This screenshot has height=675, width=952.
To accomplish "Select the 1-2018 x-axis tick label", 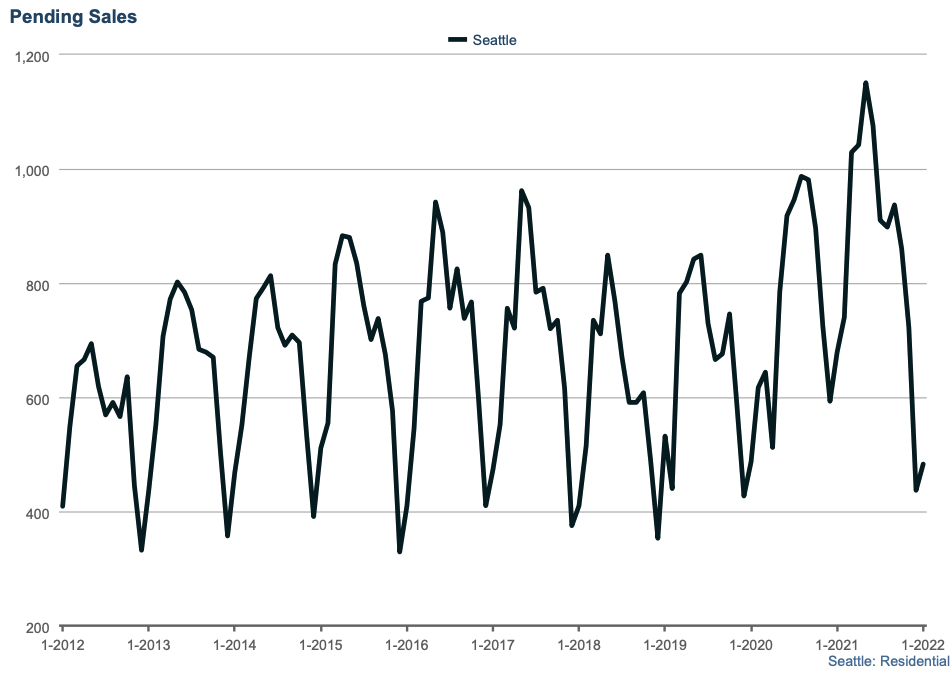I will (x=578, y=645).
